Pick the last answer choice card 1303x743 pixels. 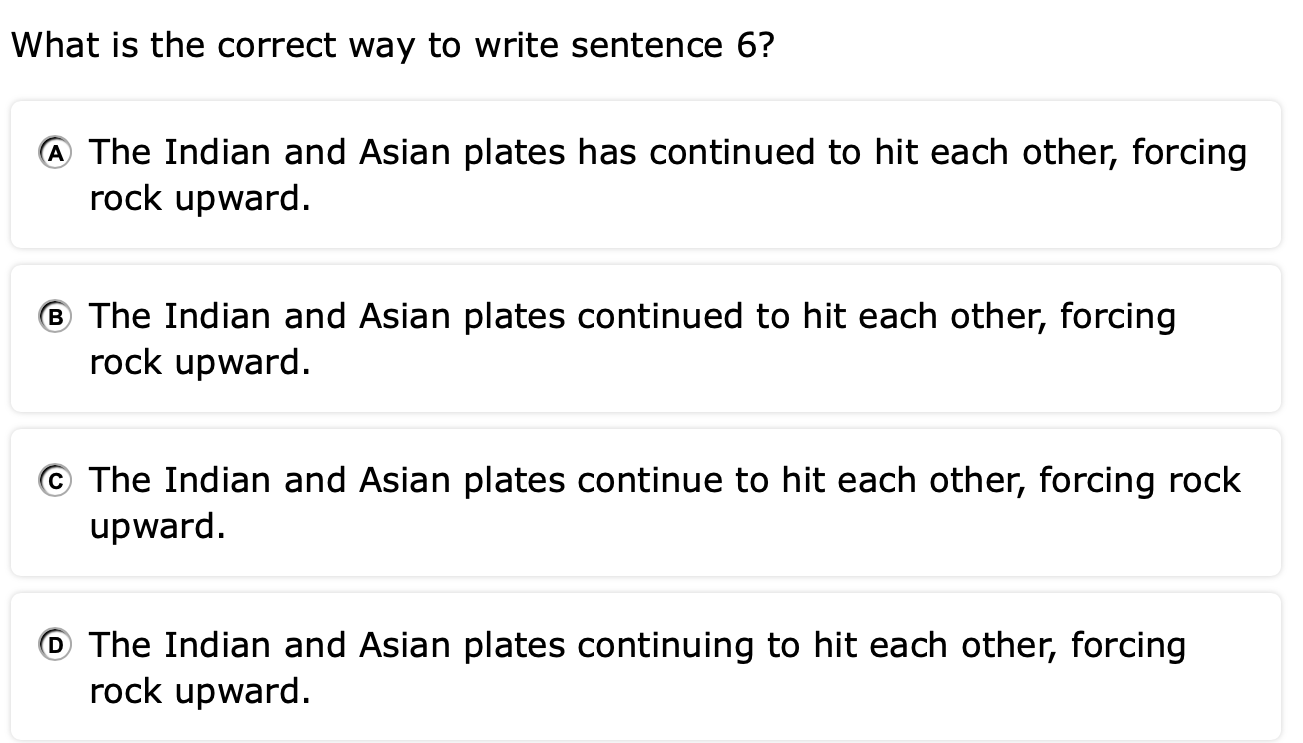tap(645, 667)
